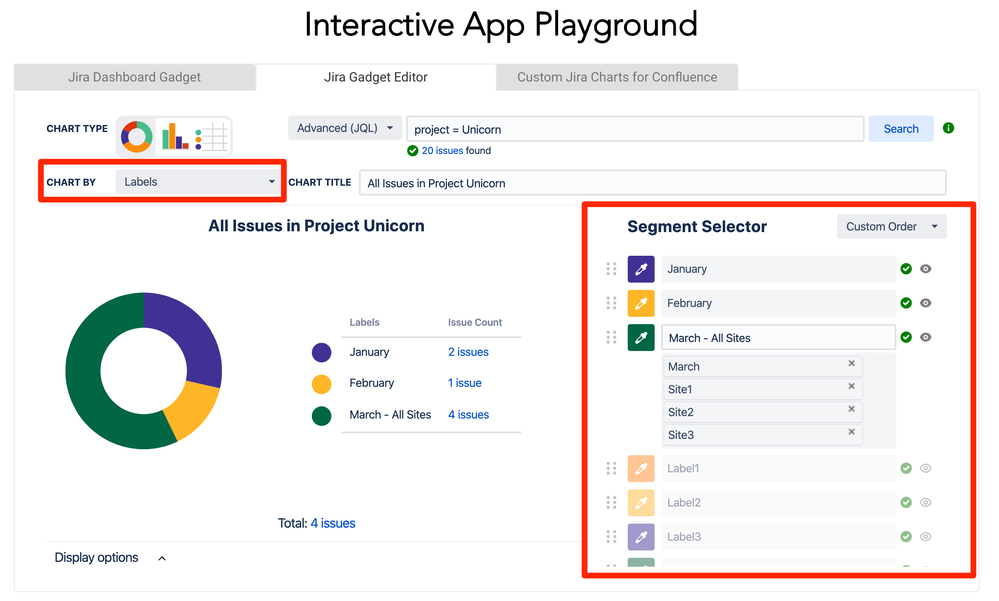This screenshot has width=999, height=601.
Task: Open the February segment color eyedropper
Action: pos(641,303)
